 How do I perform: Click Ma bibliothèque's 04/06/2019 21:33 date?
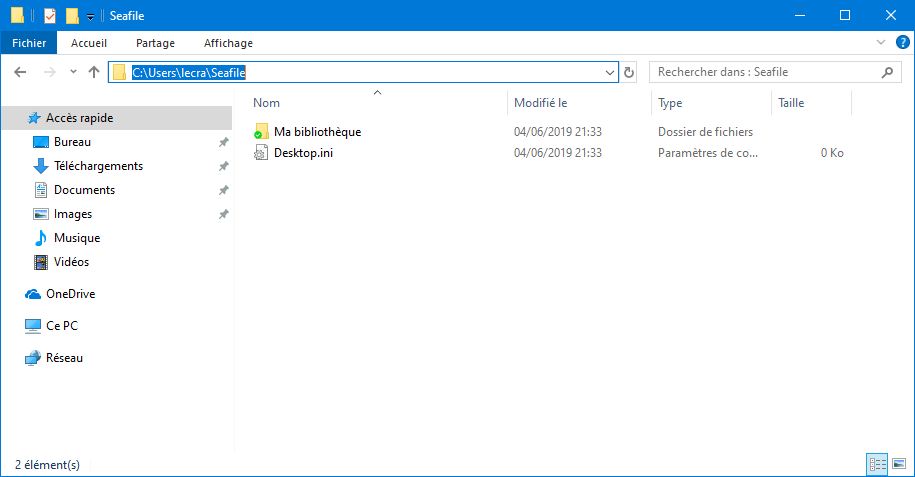coord(558,132)
